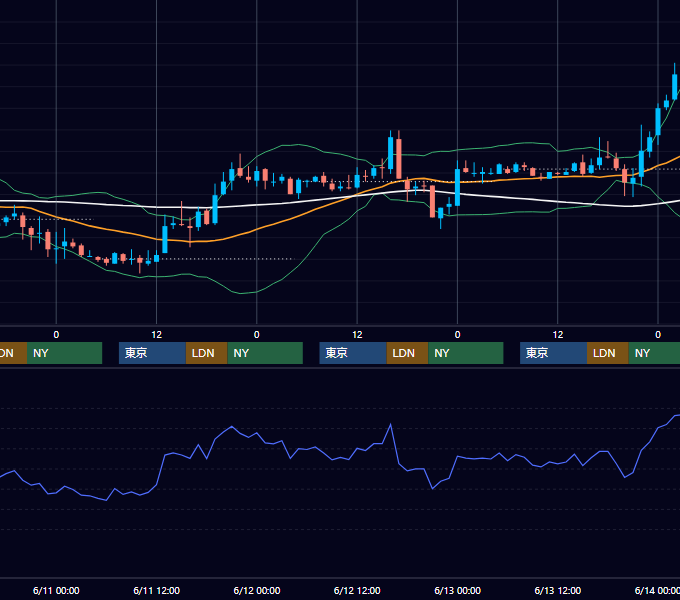Click the "6/12 00:00" date label
Image resolution: width=680 pixels, height=600 pixels.
[257, 590]
